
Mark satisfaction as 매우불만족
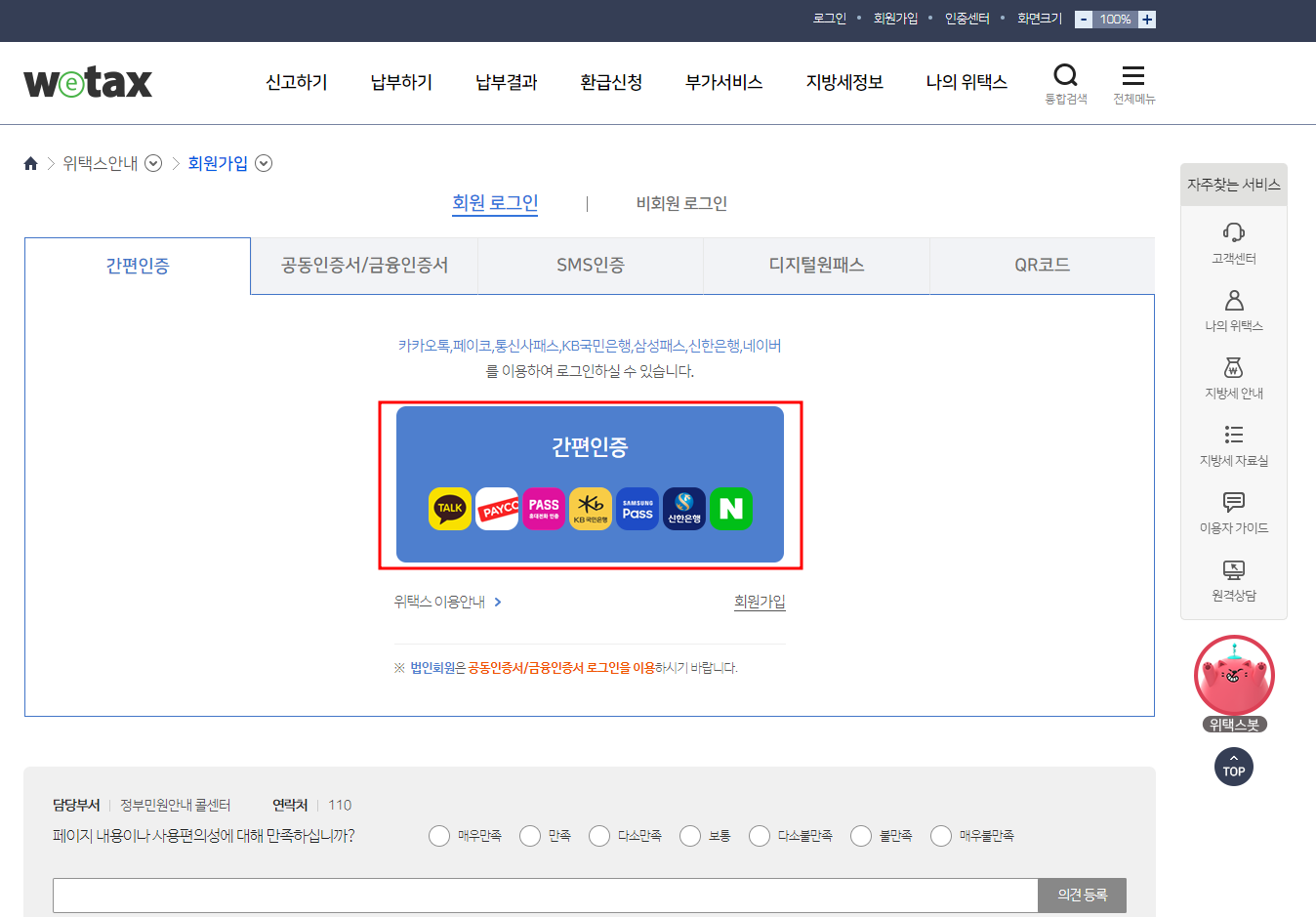pyautogui.click(x=940, y=836)
